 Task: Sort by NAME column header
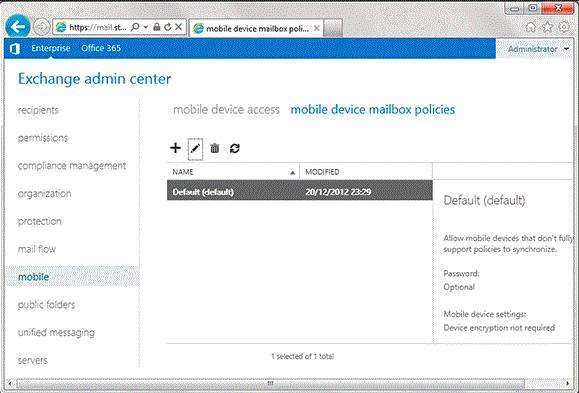pyautogui.click(x=233, y=172)
